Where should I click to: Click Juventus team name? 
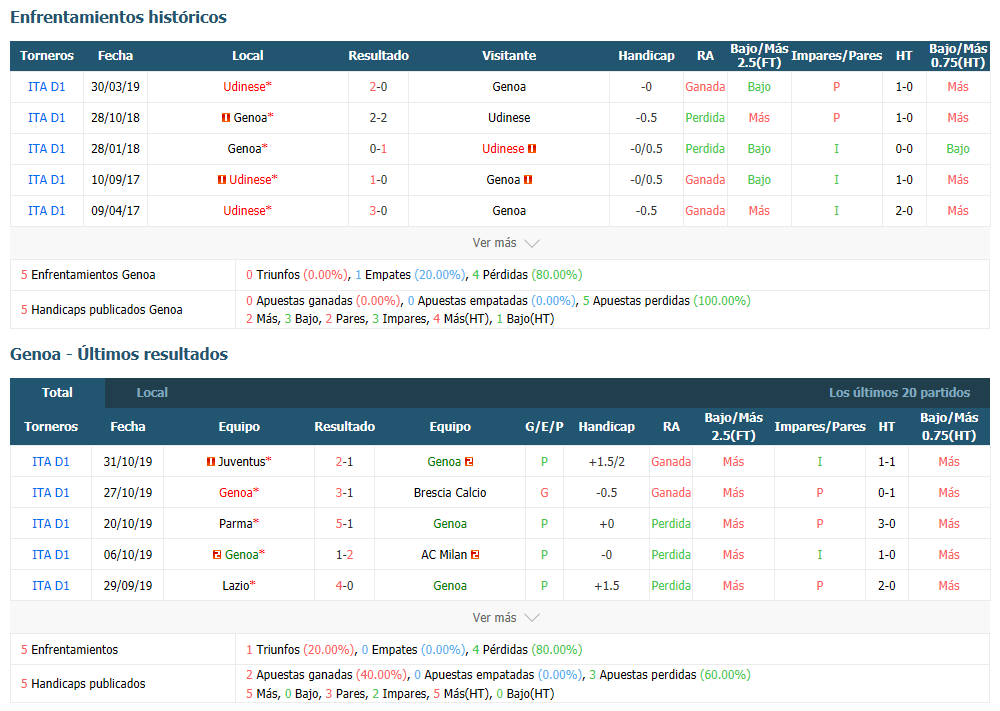(242, 462)
